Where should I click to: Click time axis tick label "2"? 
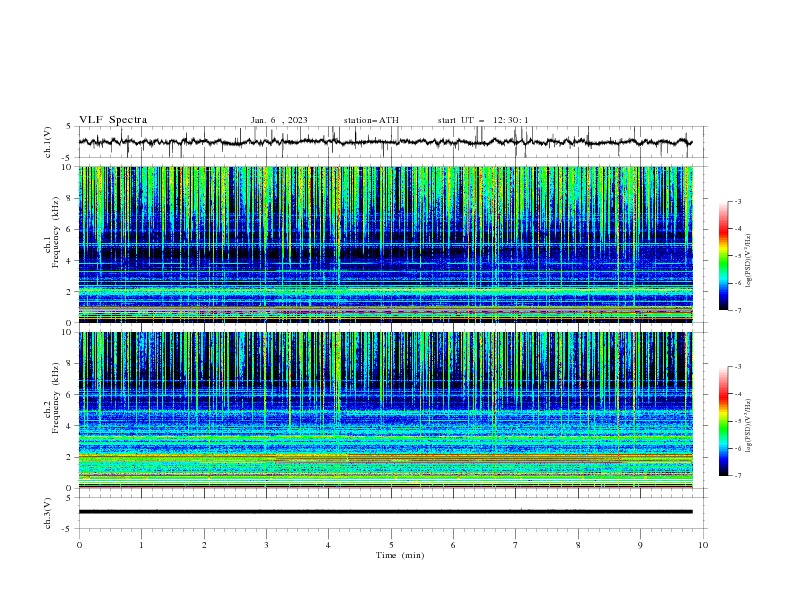click(x=204, y=545)
